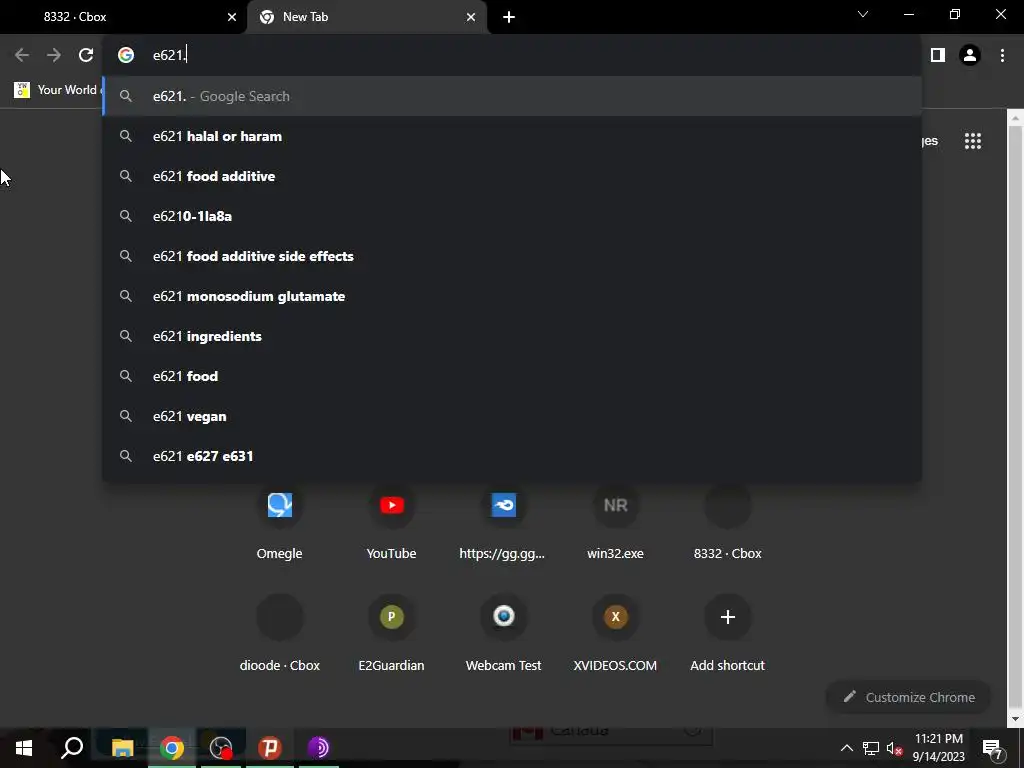This screenshot has height=768, width=1024.
Task: Click the scrollbar up arrow
Action: coord(1015,118)
